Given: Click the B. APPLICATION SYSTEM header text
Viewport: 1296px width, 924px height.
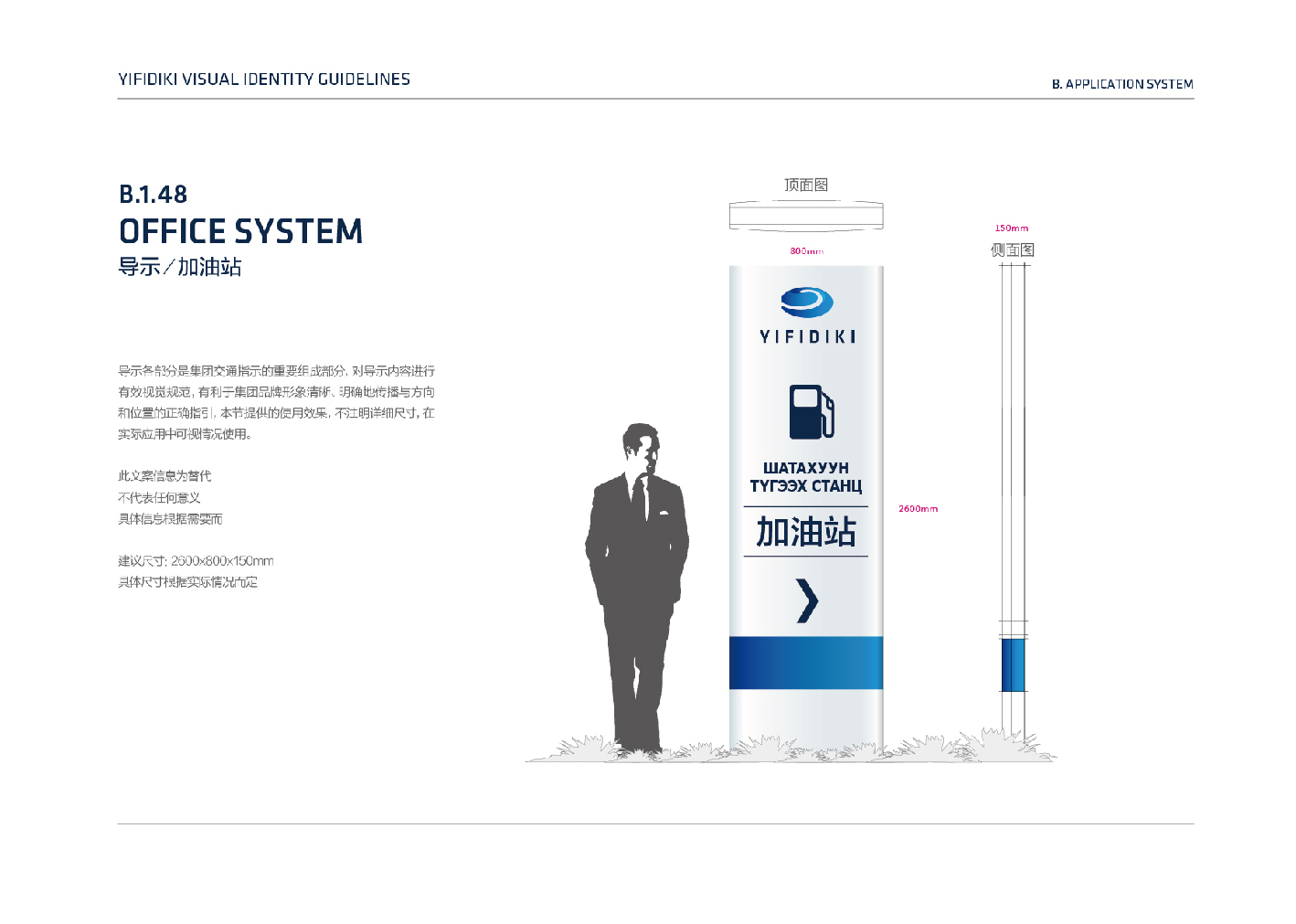Looking at the screenshot, I should [x=1122, y=84].
